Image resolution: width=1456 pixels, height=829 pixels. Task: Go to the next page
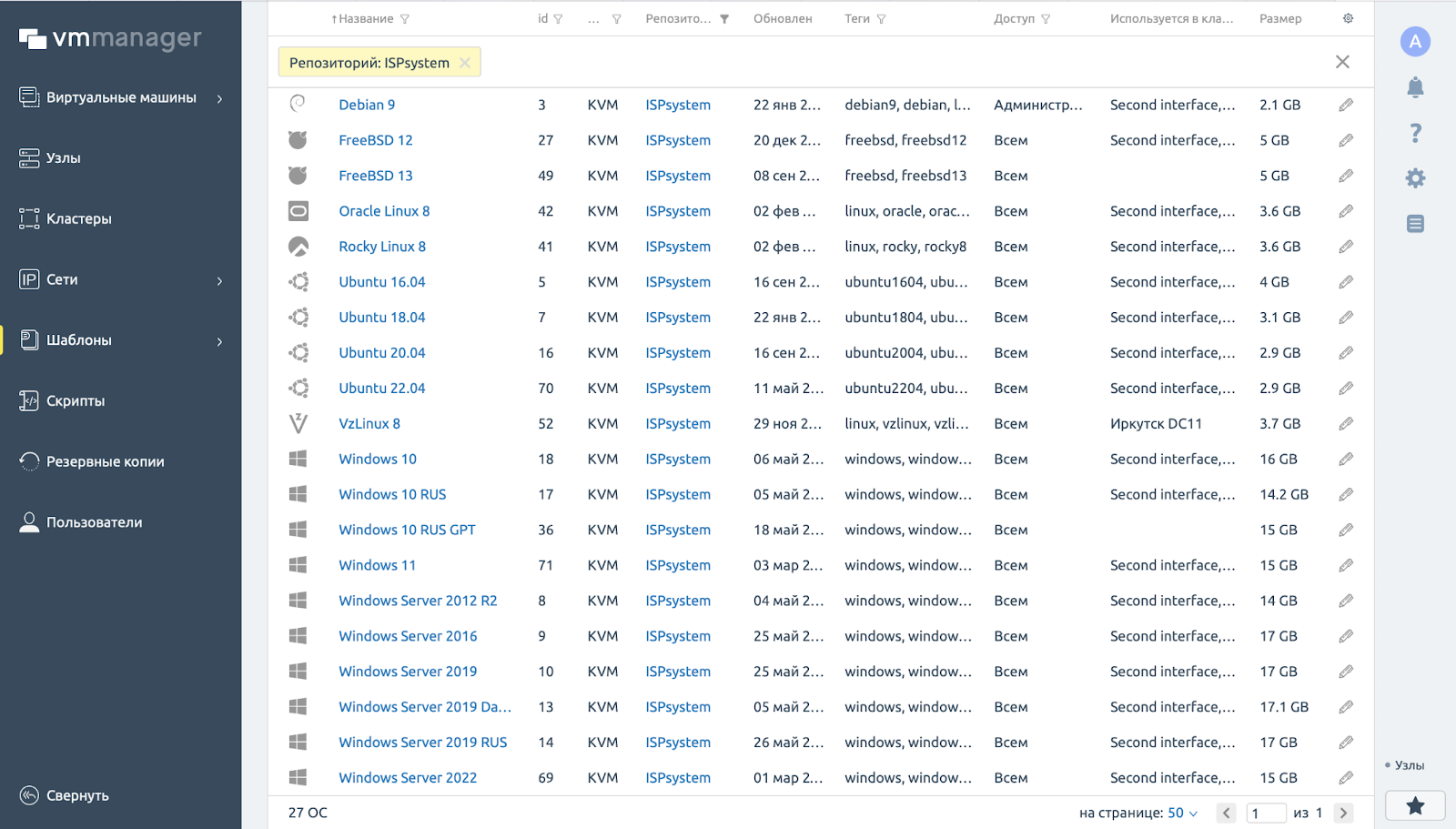(1344, 813)
